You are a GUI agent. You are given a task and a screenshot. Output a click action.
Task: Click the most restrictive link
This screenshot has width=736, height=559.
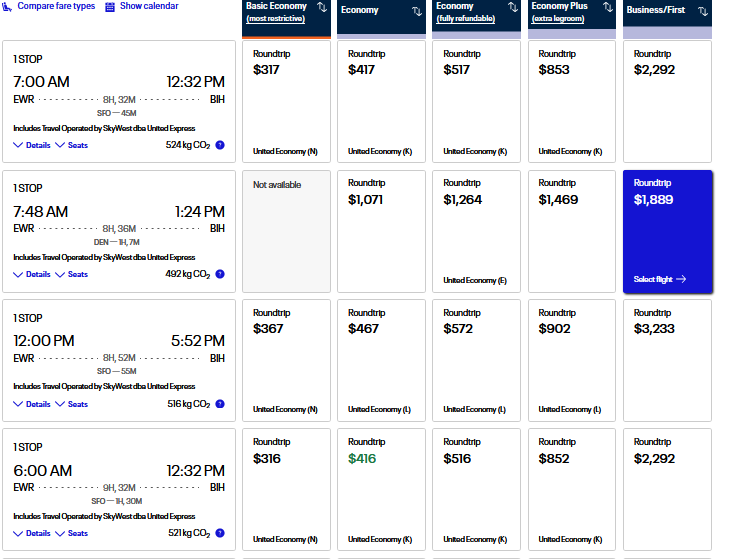pos(277,19)
